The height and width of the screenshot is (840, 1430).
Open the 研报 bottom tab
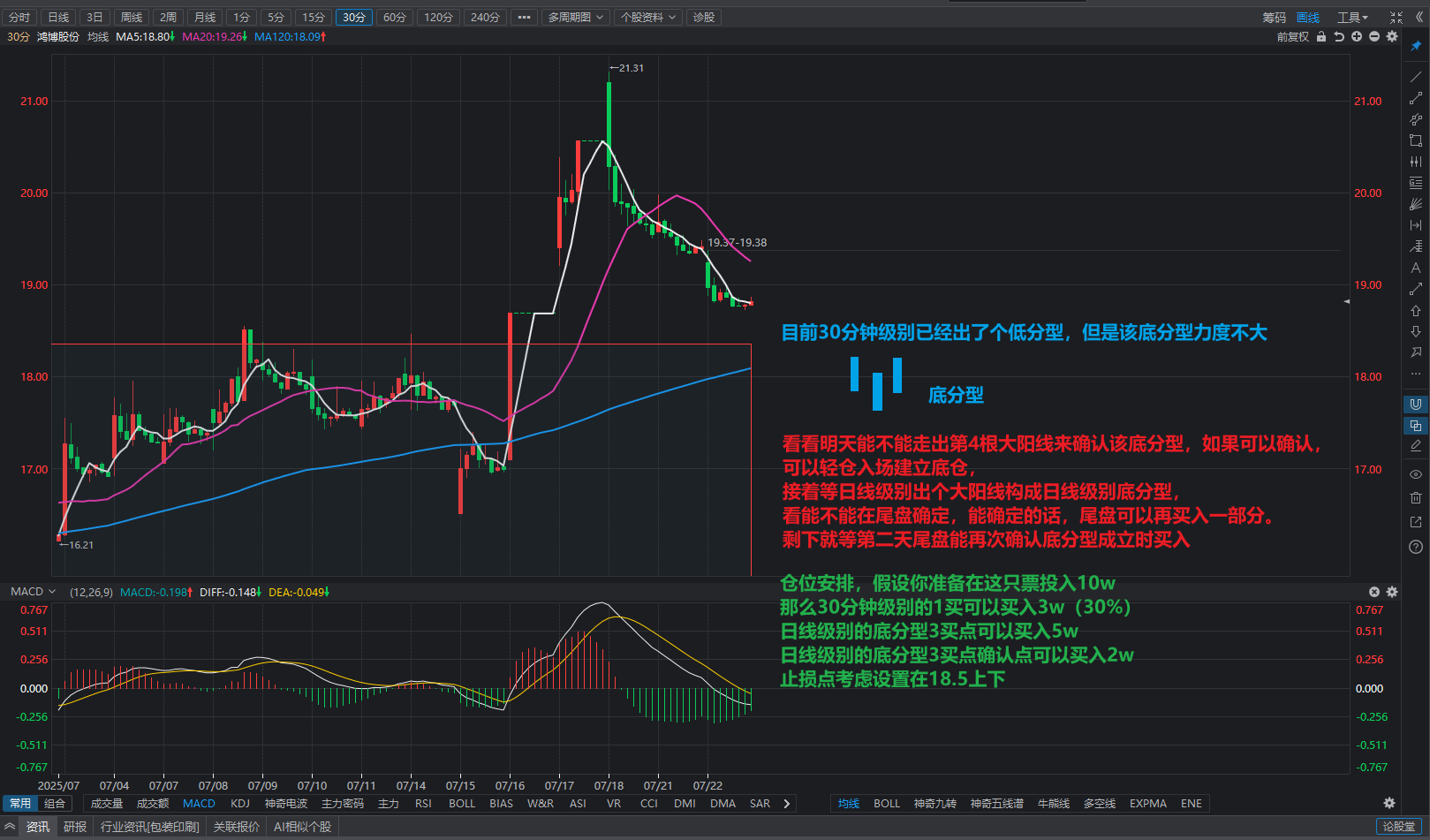[x=75, y=827]
